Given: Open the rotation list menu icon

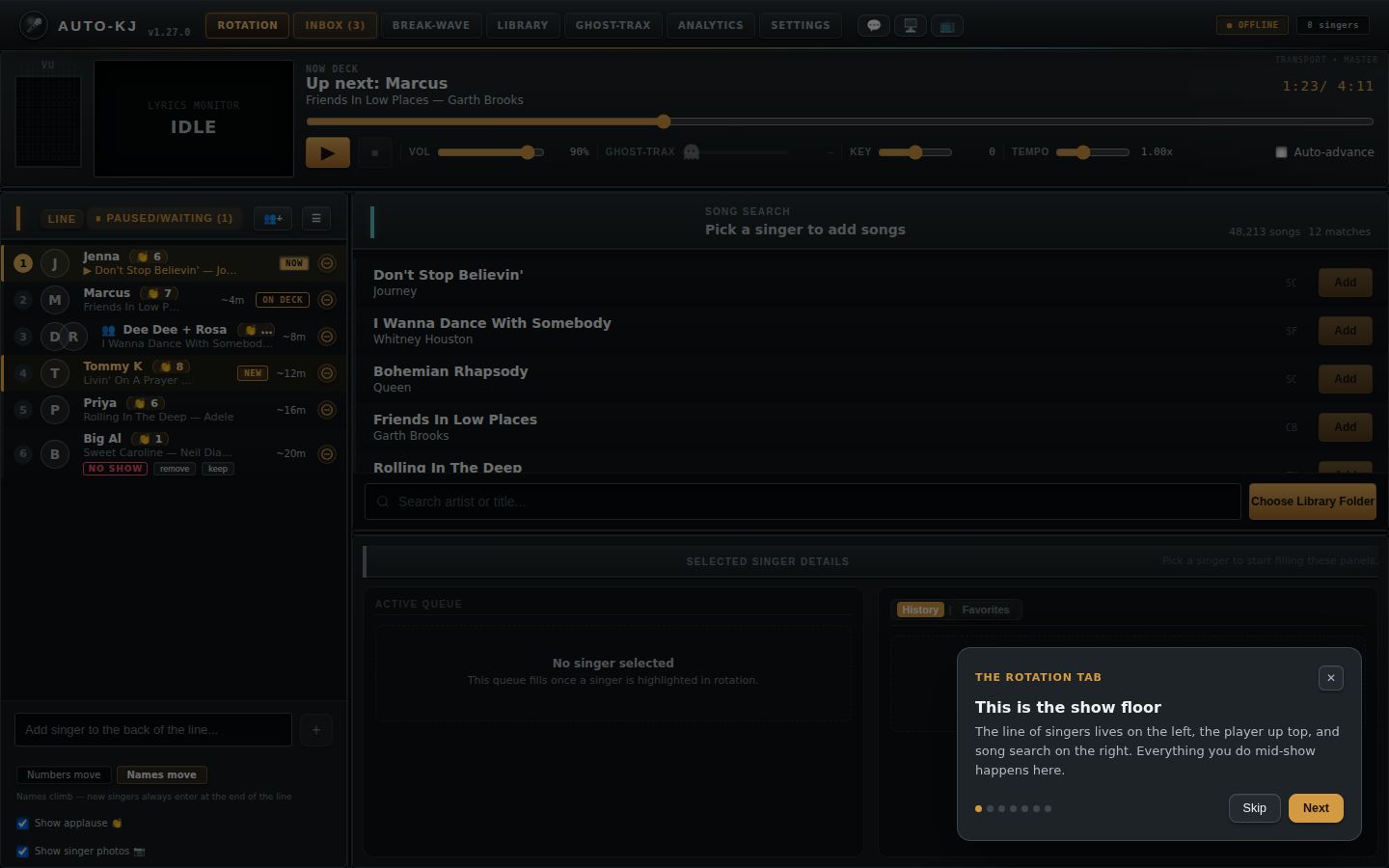Looking at the screenshot, I should pos(316,219).
